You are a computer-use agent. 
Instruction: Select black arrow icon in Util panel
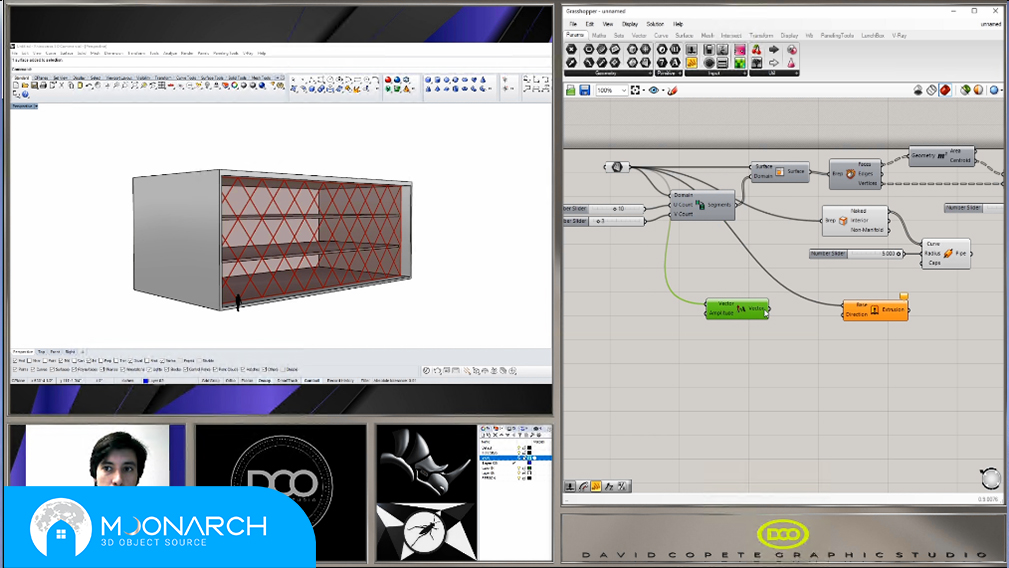tap(773, 50)
